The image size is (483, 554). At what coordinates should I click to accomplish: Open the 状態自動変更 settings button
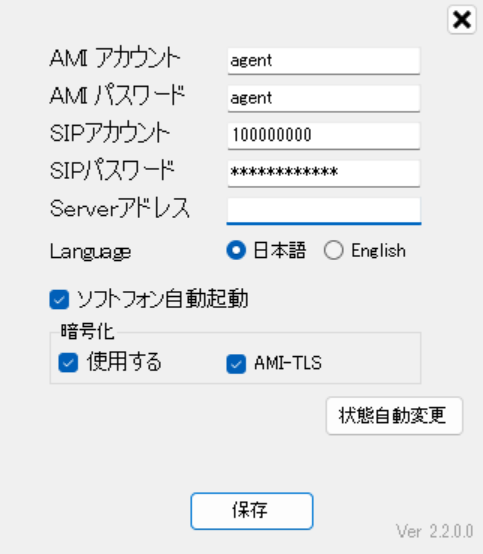[x=394, y=416]
